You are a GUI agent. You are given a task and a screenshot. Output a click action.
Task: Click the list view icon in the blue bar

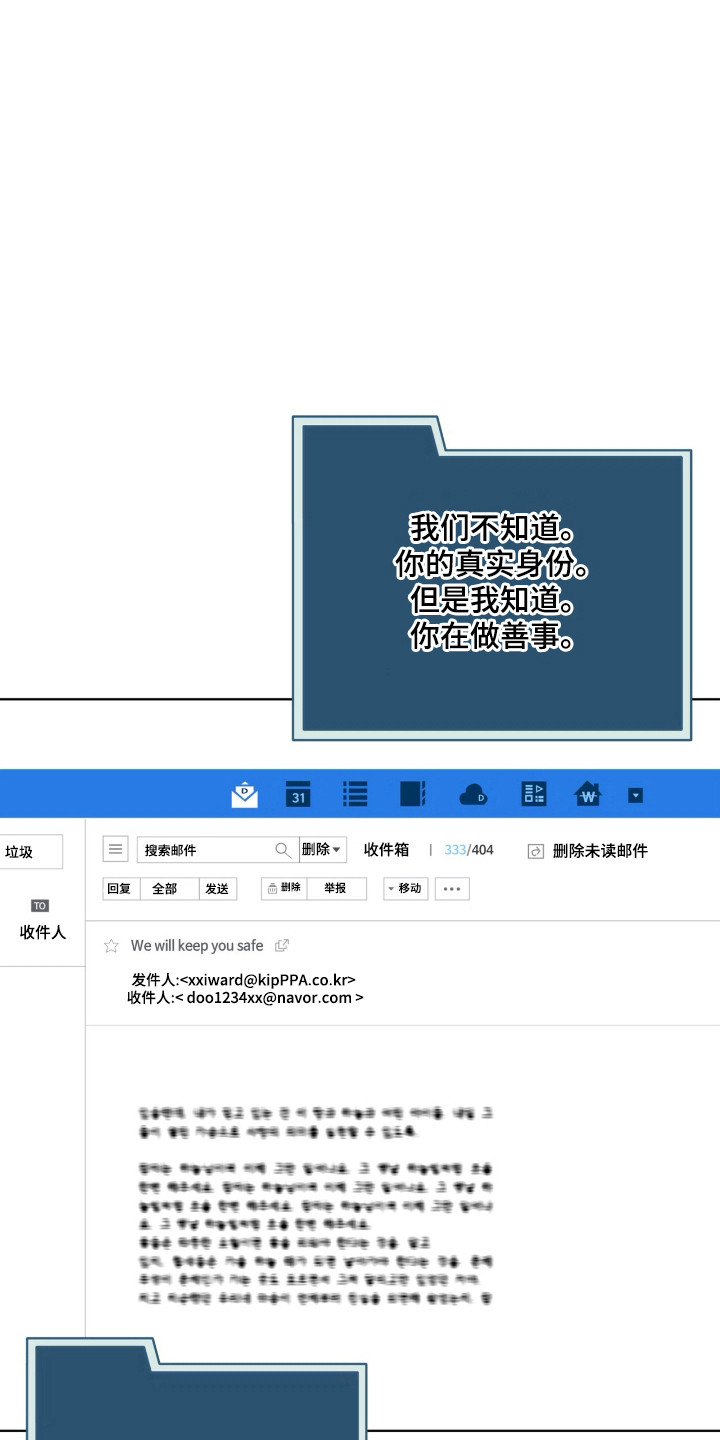[x=355, y=794]
